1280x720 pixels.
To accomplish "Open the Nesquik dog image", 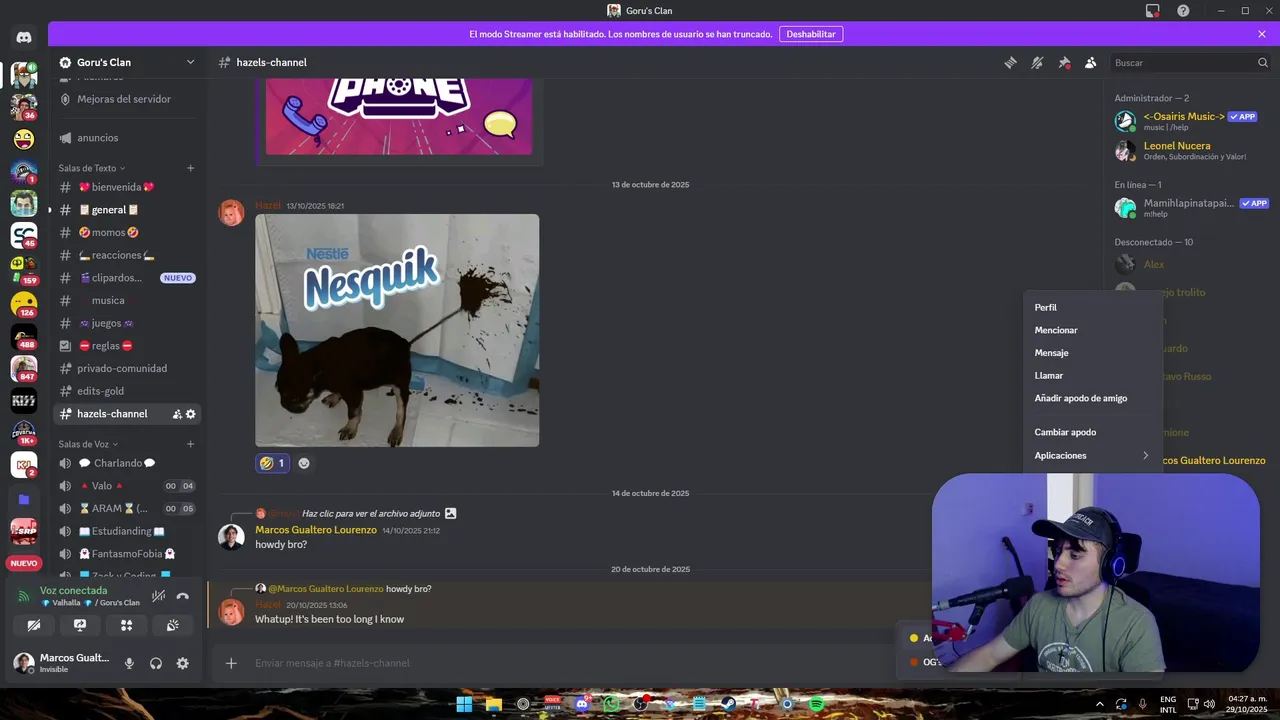I will [x=397, y=330].
